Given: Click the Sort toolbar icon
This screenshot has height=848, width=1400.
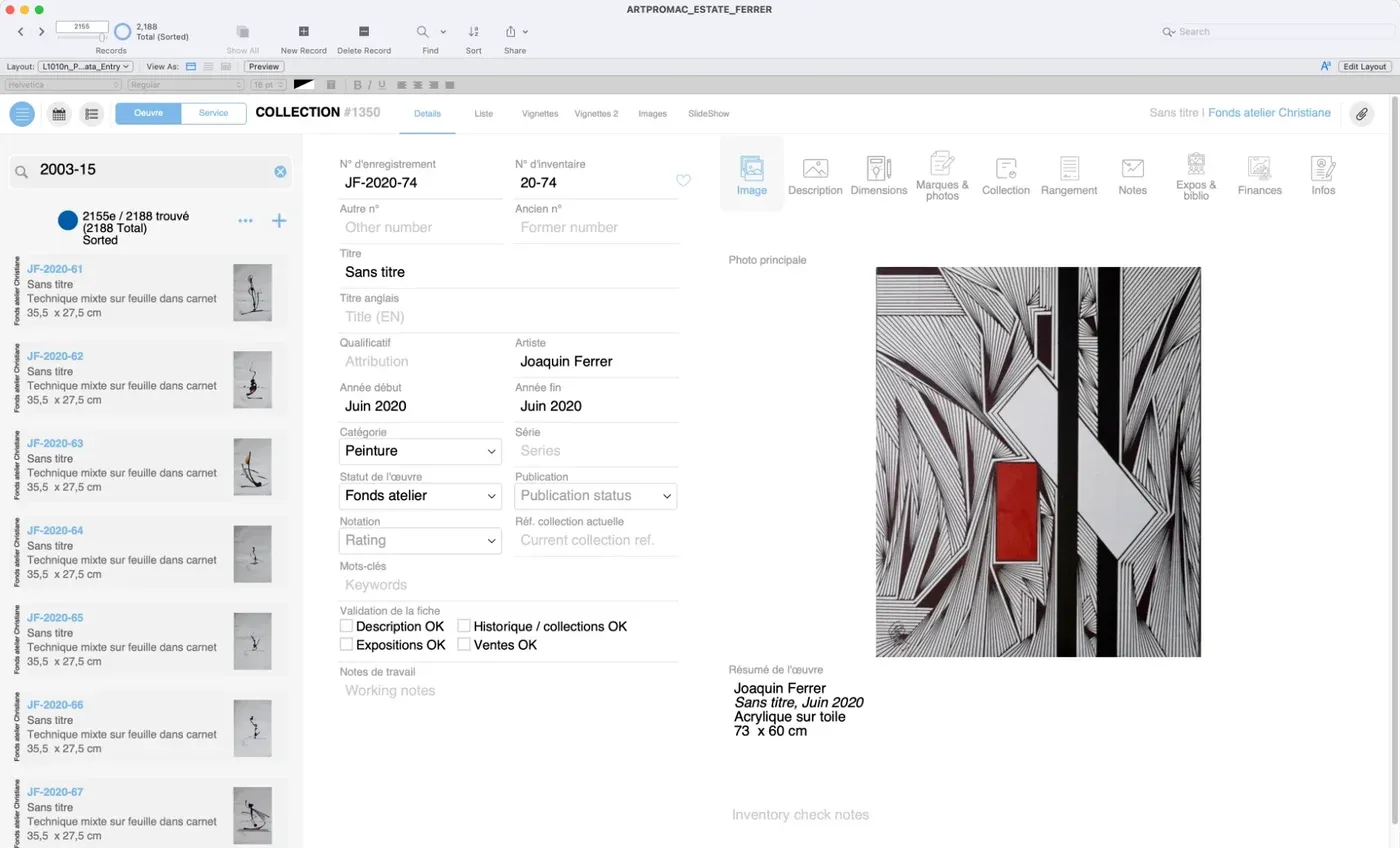Looking at the screenshot, I should tap(474, 32).
